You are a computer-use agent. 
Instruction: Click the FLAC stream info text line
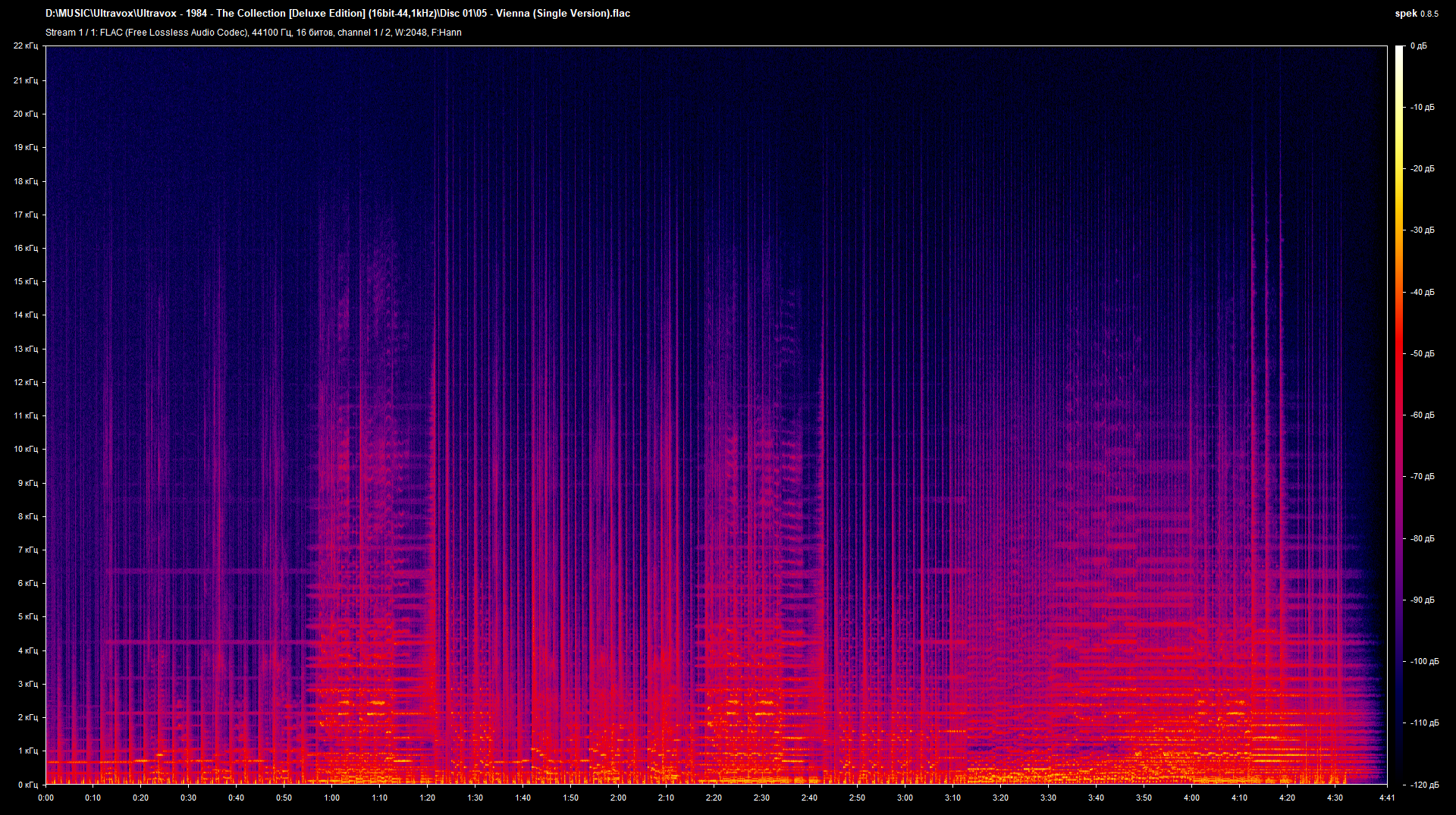[254, 33]
